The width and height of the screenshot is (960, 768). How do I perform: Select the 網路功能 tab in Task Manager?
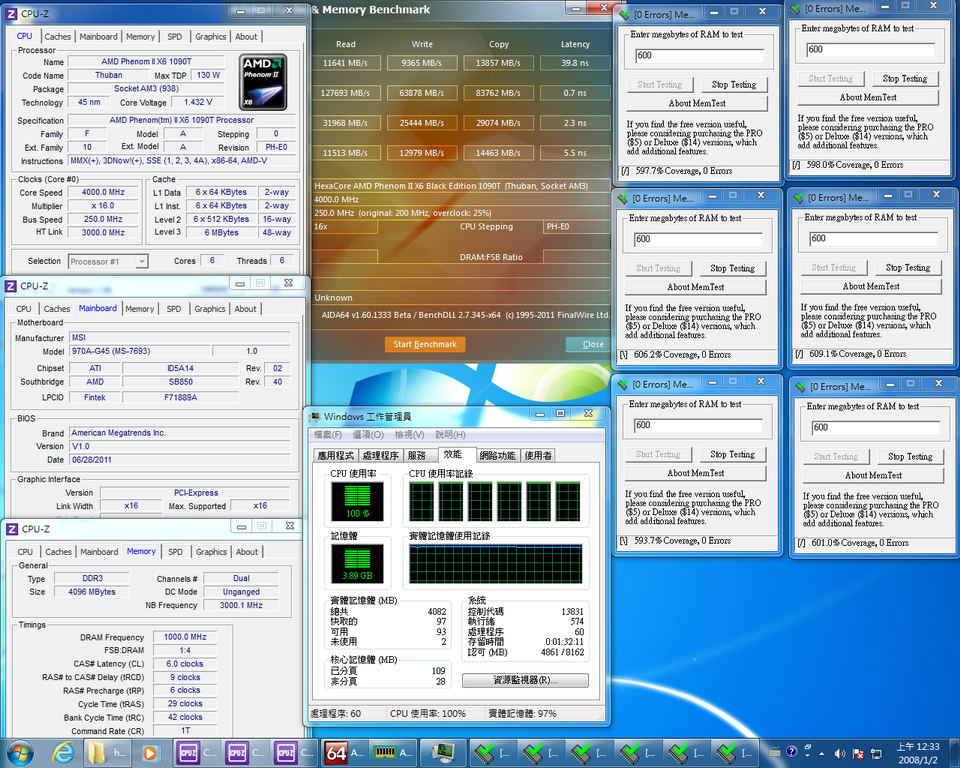click(498, 456)
